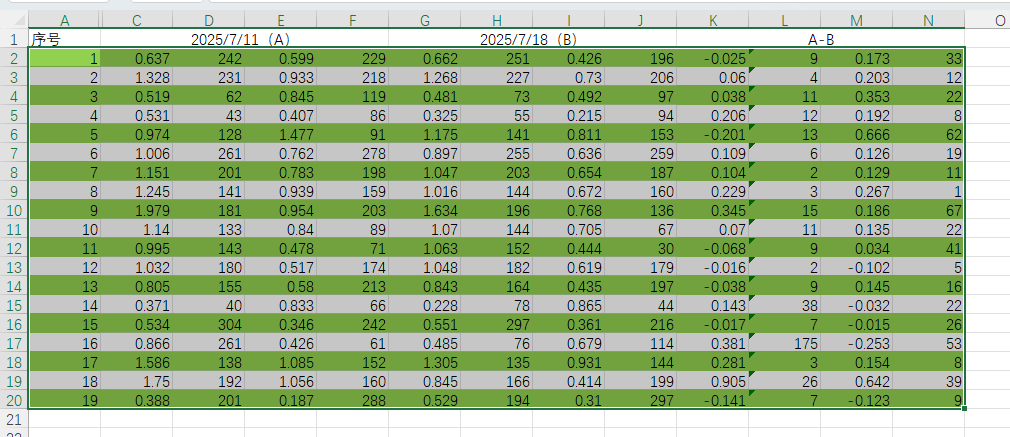Viewport: 1010px width, 437px height.
Task: Click row 1 header
Action: tap(14, 40)
